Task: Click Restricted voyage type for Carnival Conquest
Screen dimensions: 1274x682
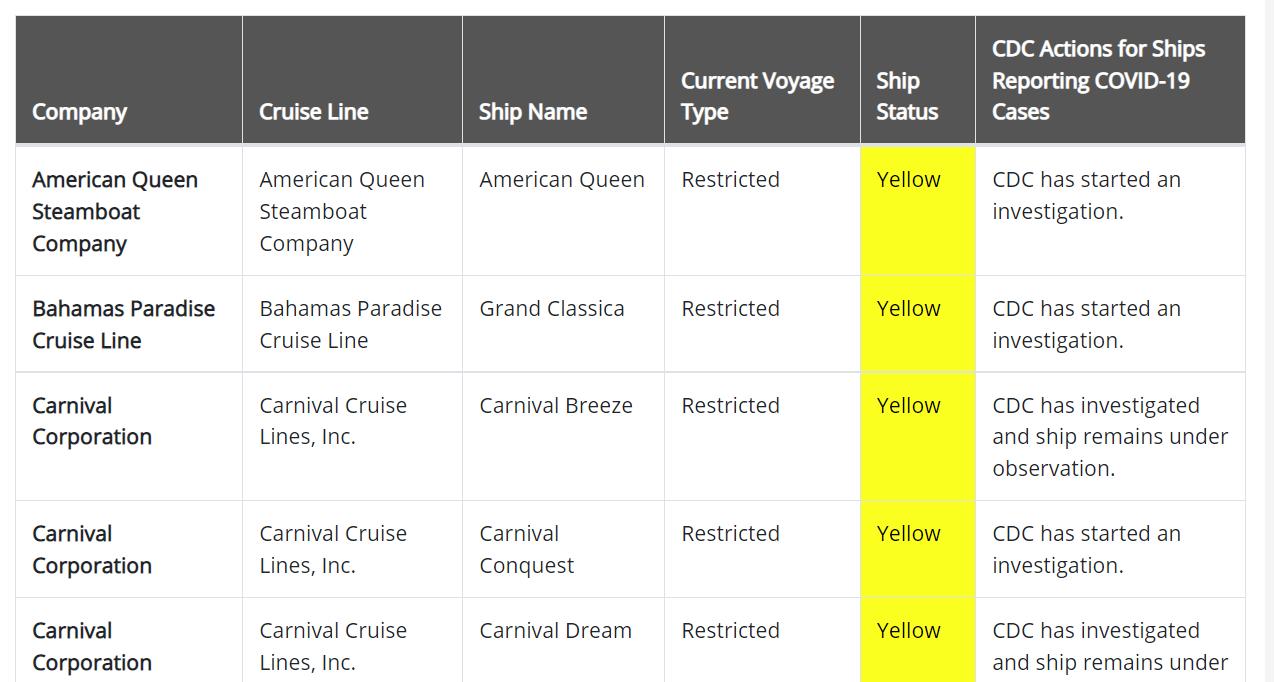Action: 731,534
